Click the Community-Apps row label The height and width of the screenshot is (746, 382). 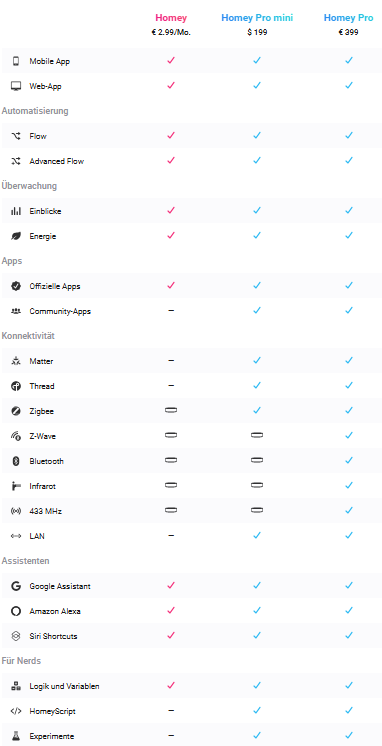click(x=60, y=312)
